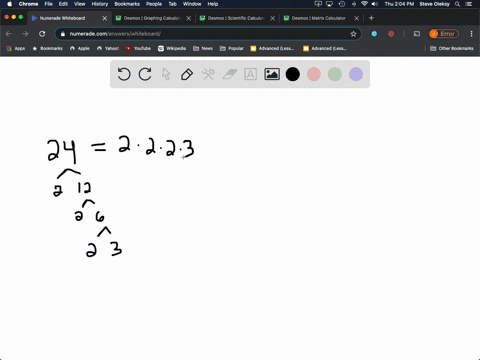Open the Edit menu
Viewport: 480px width, 360px height.
[63, 4]
